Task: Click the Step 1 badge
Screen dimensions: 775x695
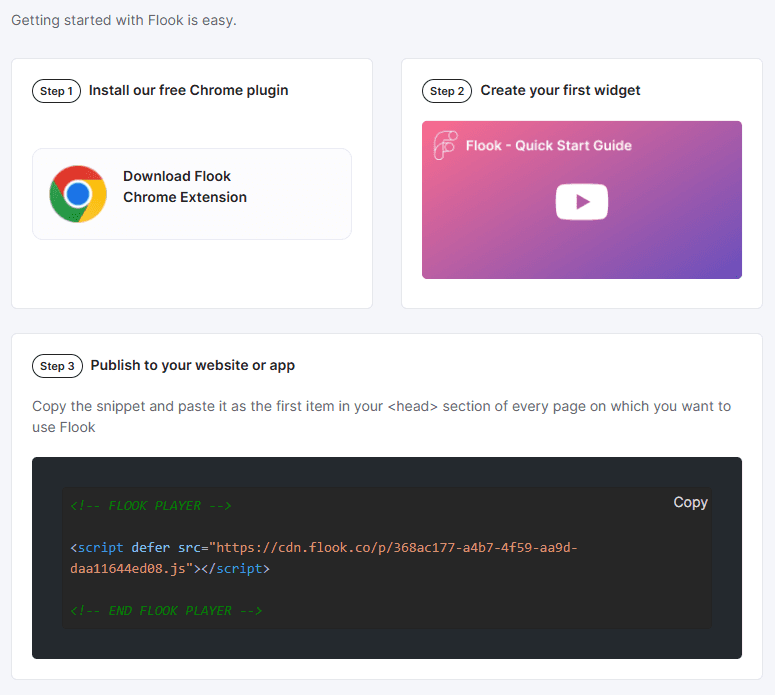Action: 56,91
